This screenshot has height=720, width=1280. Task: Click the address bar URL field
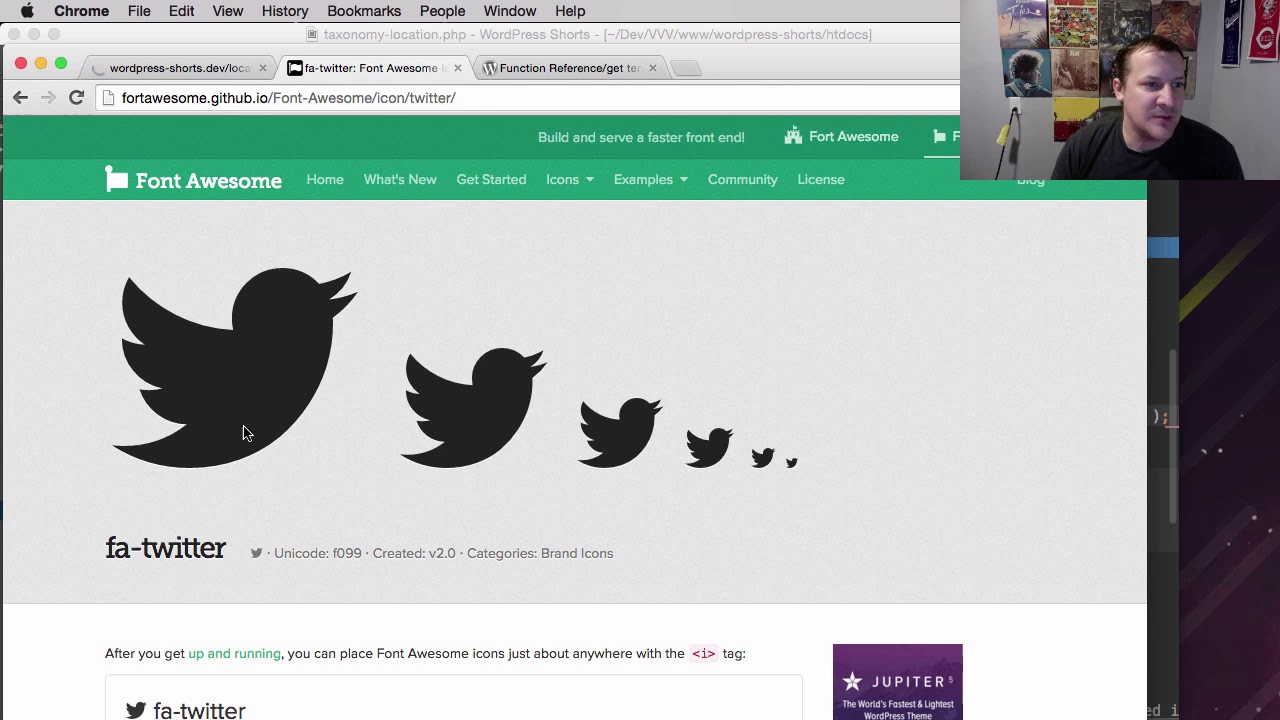[x=530, y=98]
